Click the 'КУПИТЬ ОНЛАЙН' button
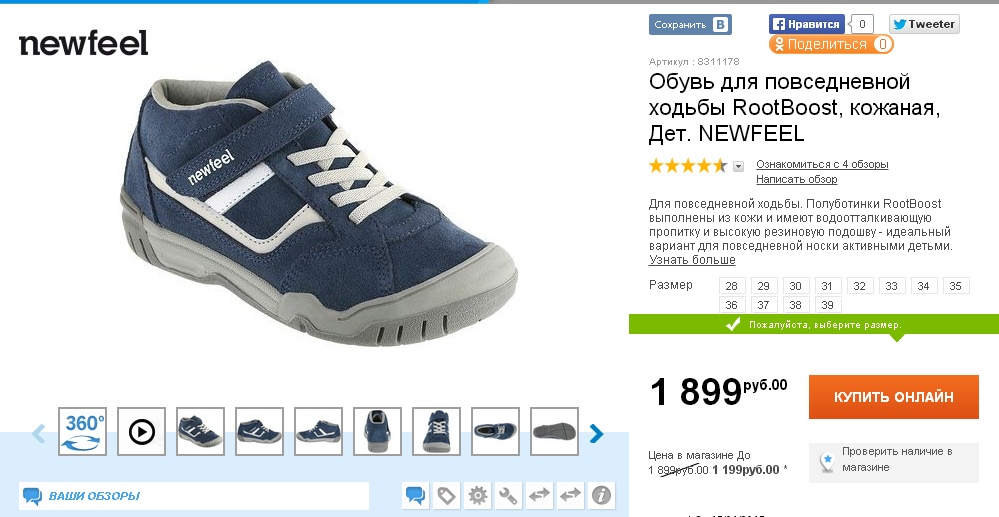Screen dimensions: 999x517 [x=893, y=397]
